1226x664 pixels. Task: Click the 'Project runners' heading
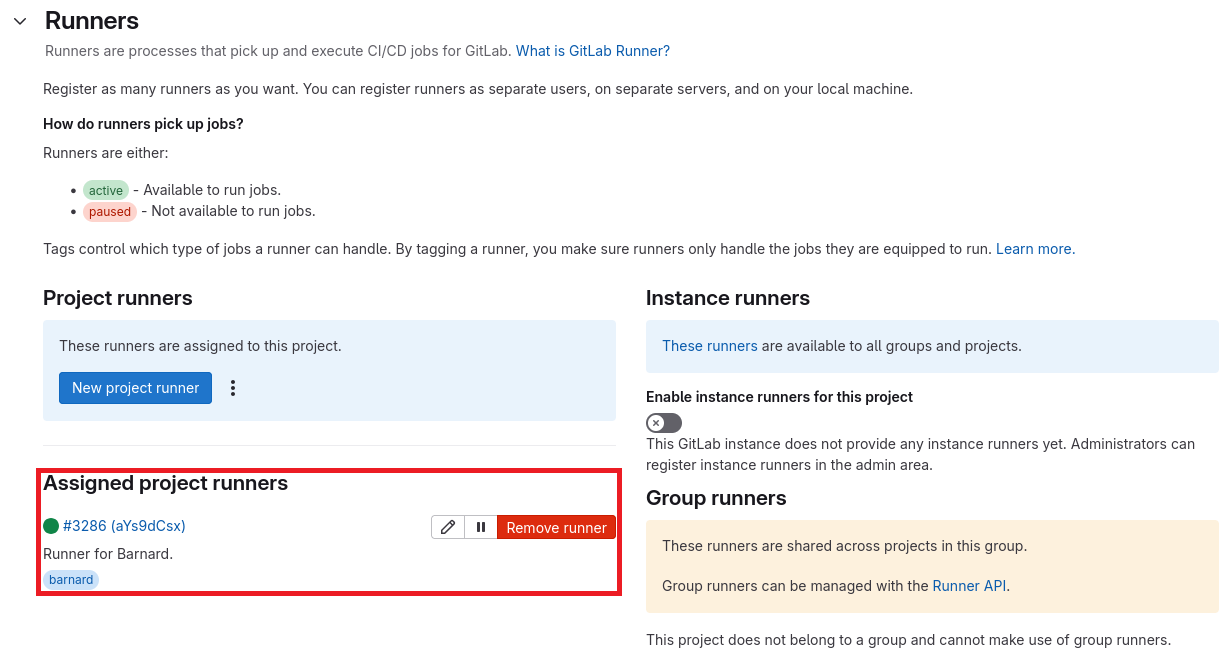tap(118, 298)
